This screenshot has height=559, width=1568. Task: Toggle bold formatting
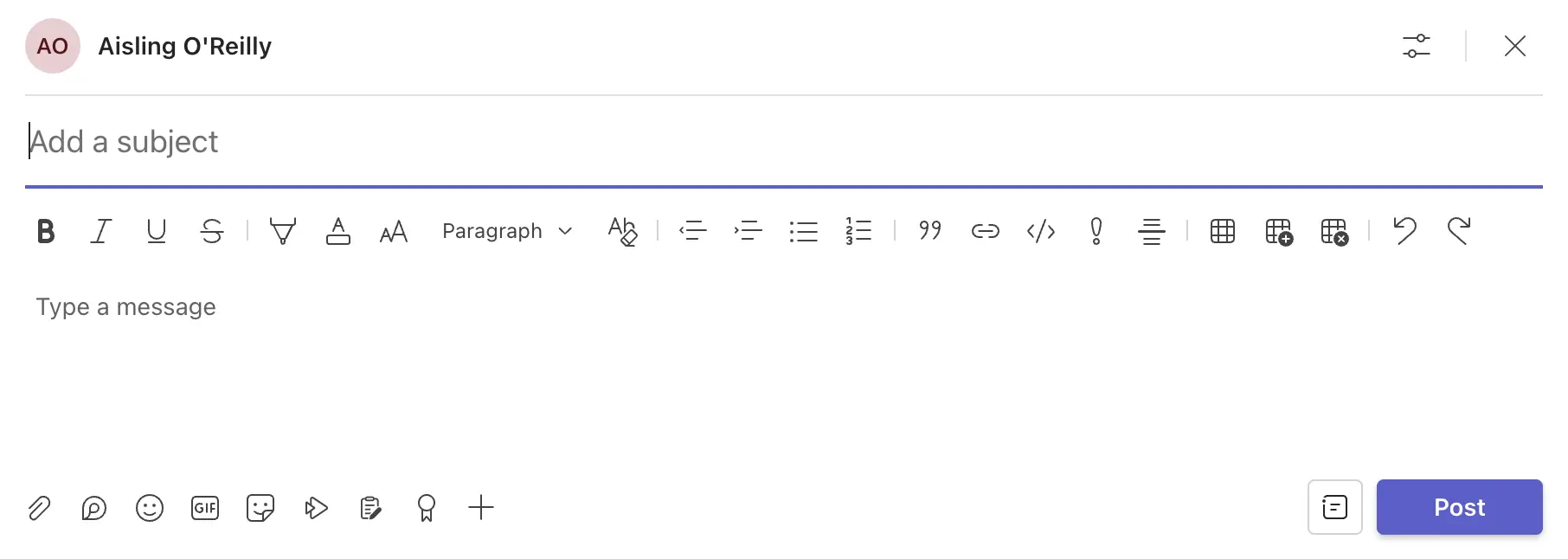[46, 231]
